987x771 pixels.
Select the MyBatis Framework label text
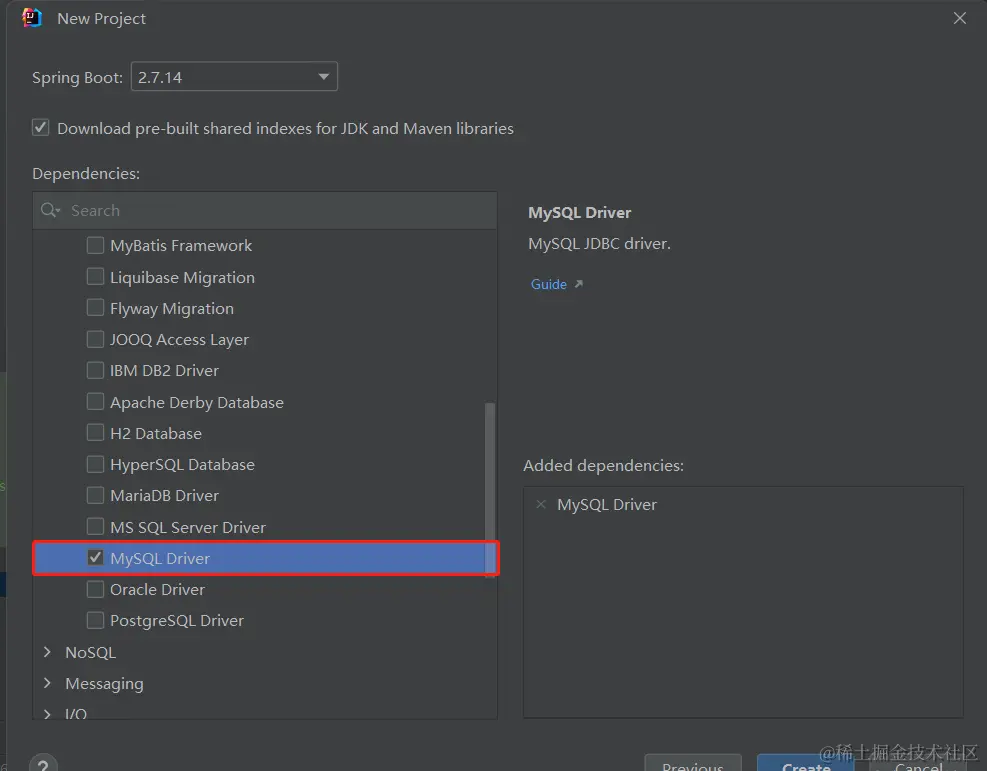click(181, 245)
